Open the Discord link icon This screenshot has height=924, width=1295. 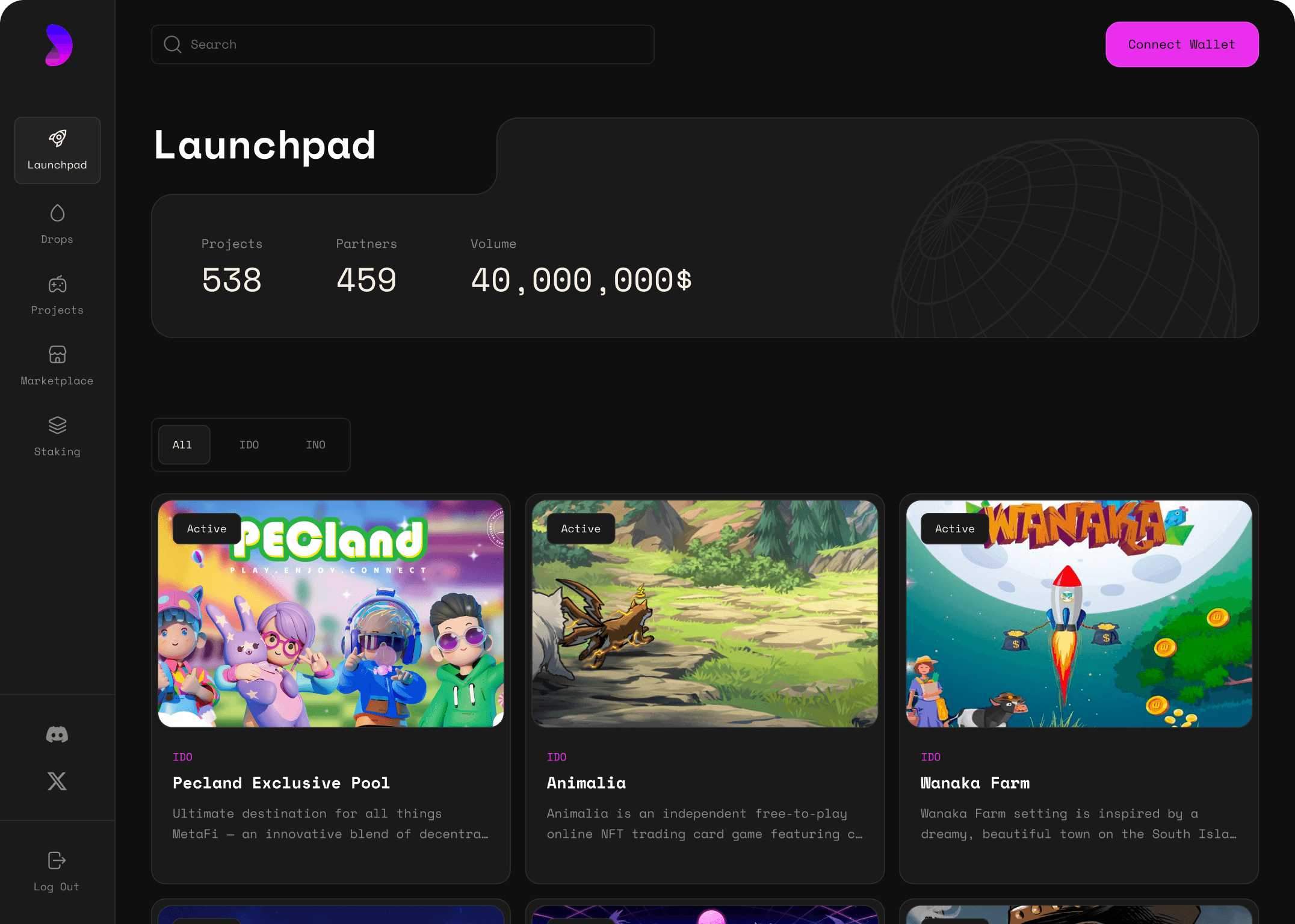(x=57, y=735)
